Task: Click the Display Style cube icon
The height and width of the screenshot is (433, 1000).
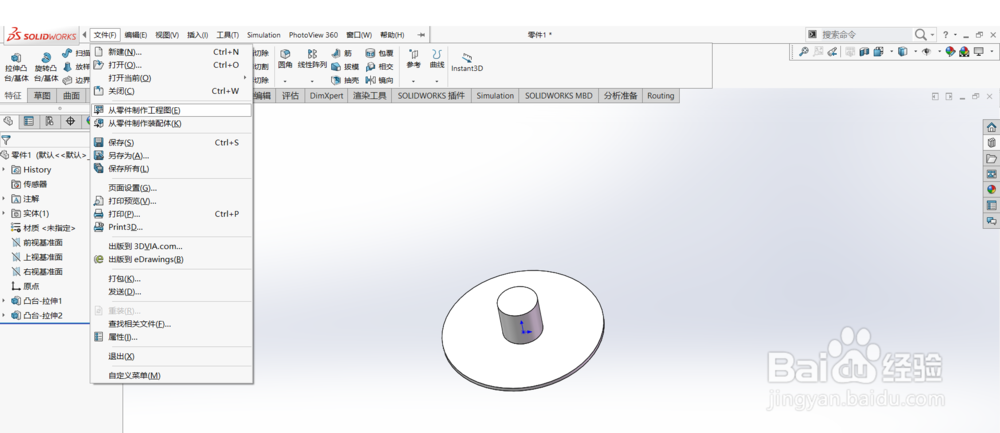Action: (902, 52)
